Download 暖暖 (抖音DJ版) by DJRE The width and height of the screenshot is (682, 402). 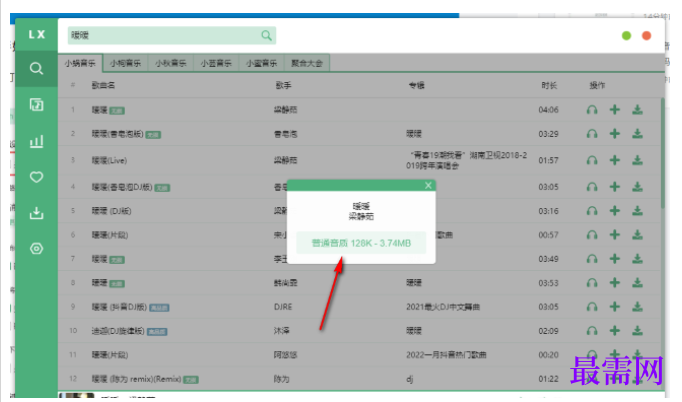[x=637, y=307]
